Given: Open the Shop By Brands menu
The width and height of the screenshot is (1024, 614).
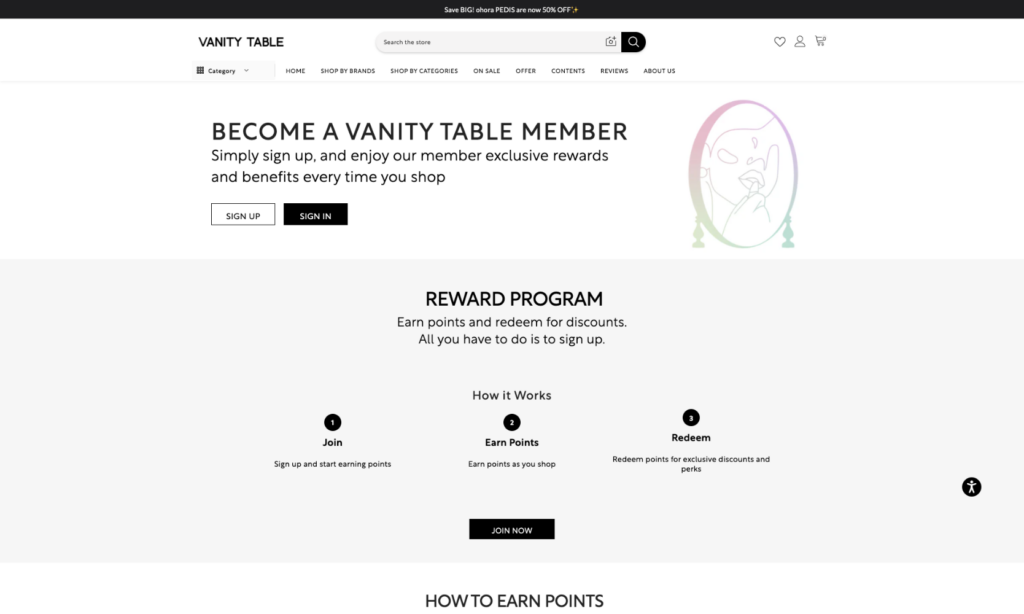Looking at the screenshot, I should coord(347,71).
